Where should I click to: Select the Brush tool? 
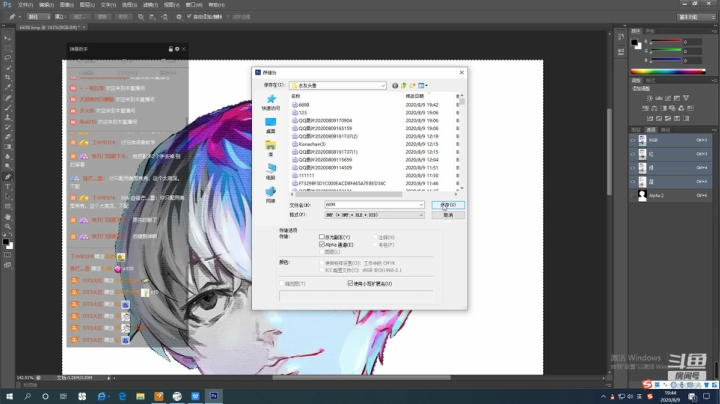7,108
